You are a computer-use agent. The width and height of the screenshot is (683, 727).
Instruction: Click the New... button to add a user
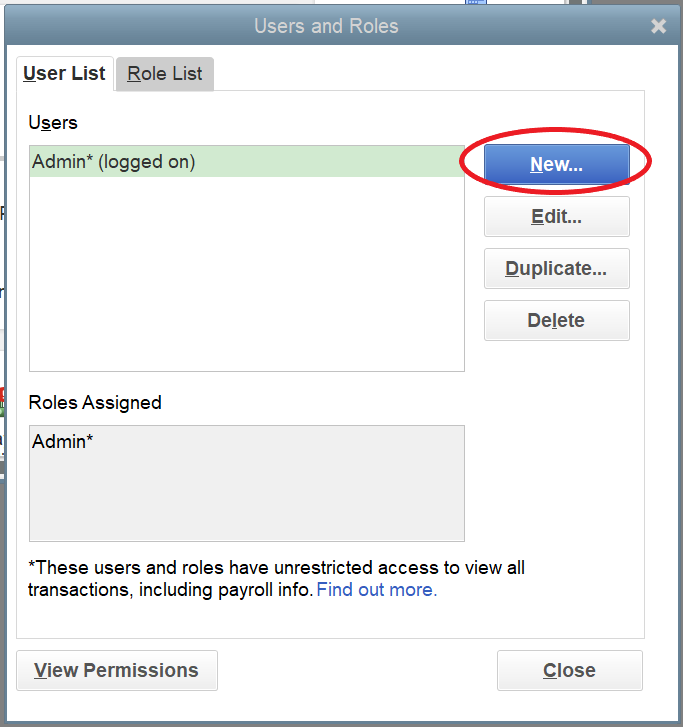pos(556,165)
